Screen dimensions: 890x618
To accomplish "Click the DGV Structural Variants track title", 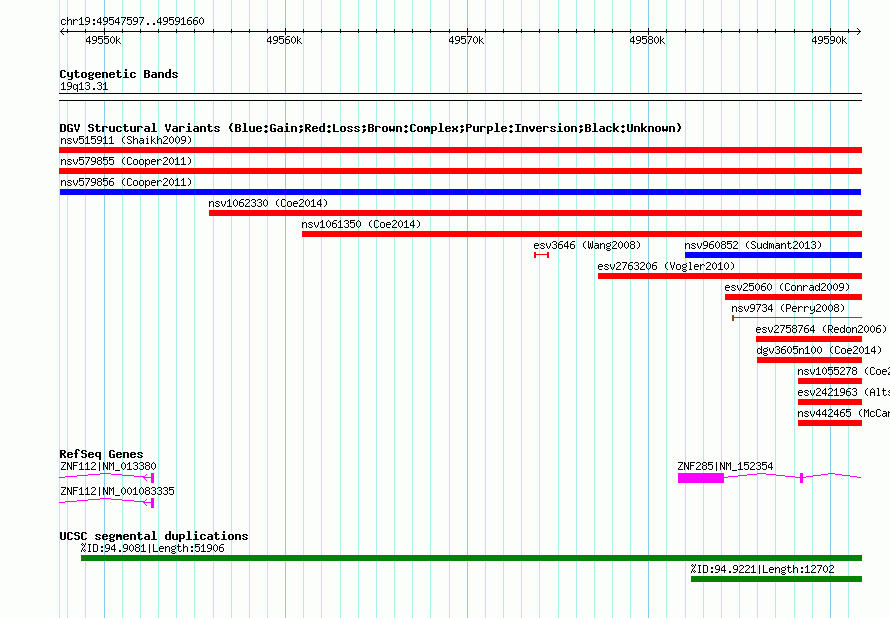I will pos(370,128).
